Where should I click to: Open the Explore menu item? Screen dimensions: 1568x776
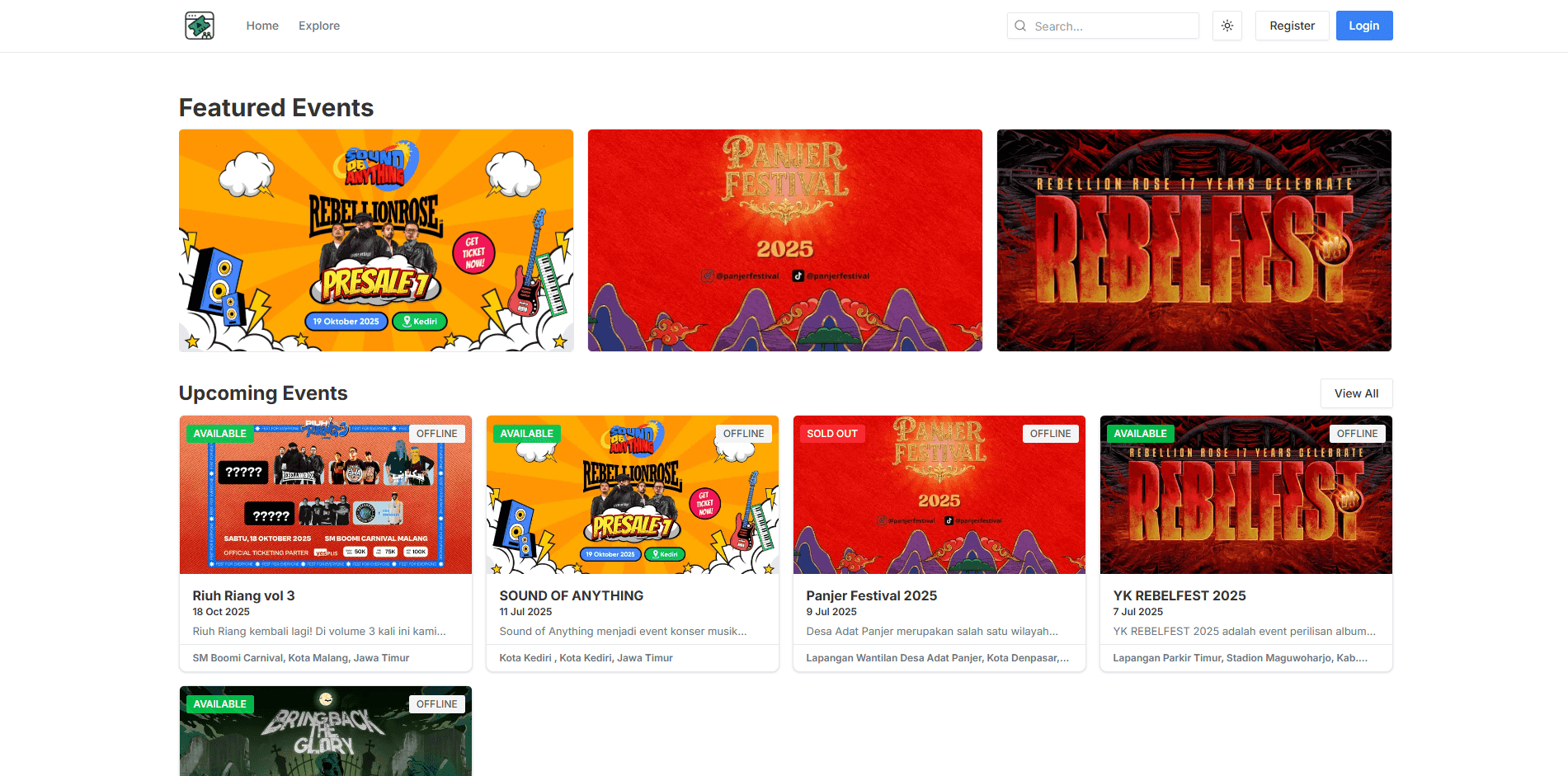coord(319,26)
